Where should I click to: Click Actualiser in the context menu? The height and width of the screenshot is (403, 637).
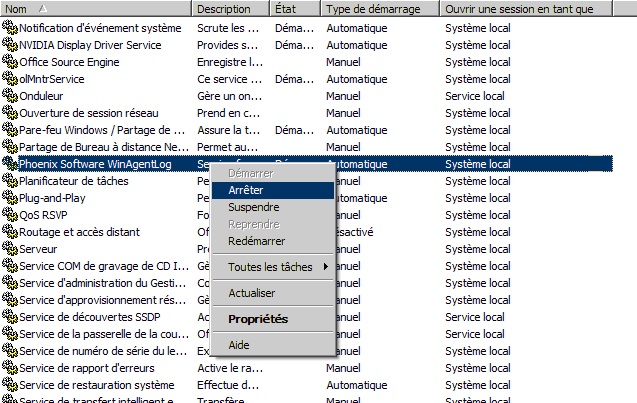[x=251, y=293]
